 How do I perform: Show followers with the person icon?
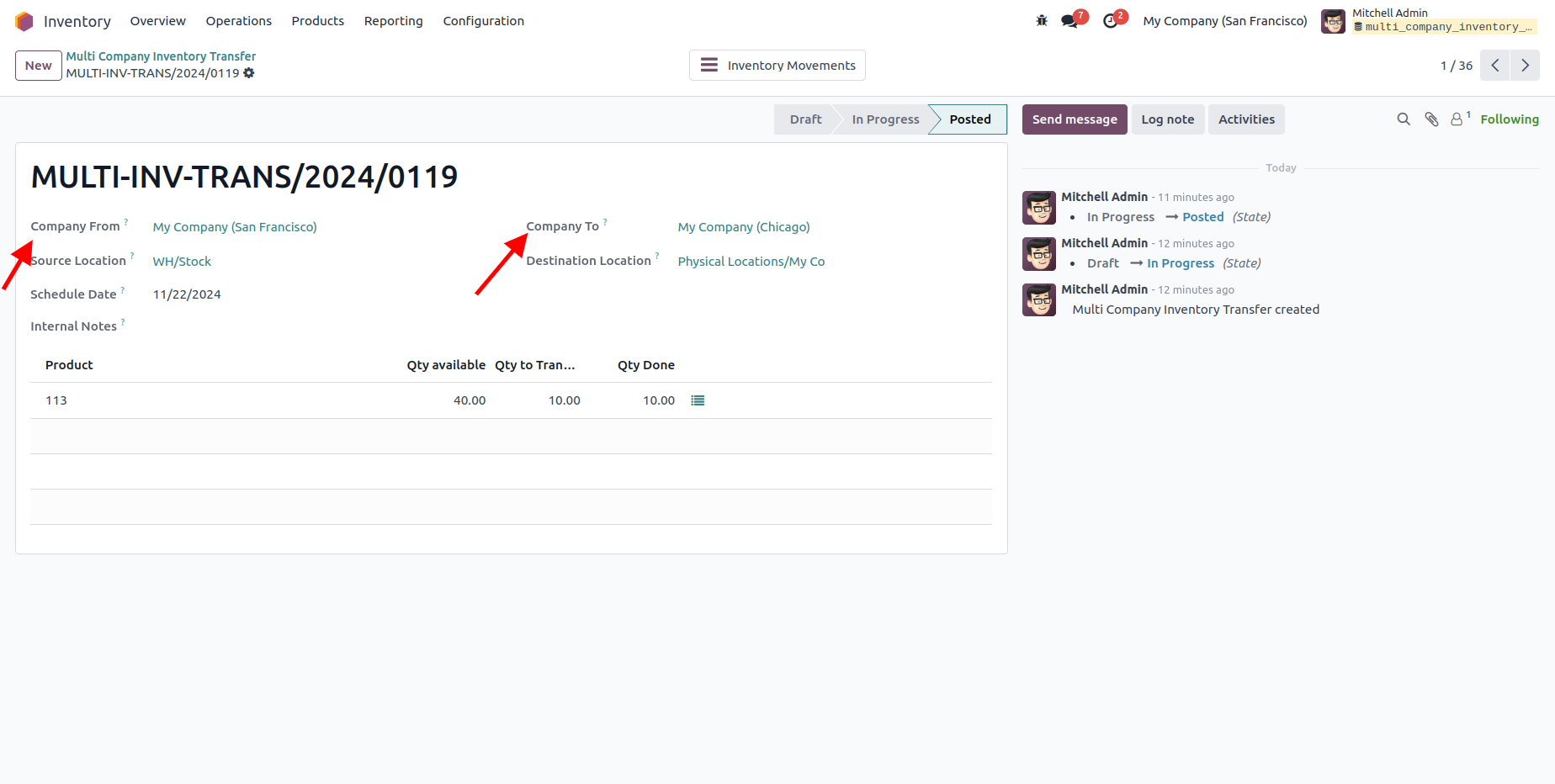coord(1457,119)
